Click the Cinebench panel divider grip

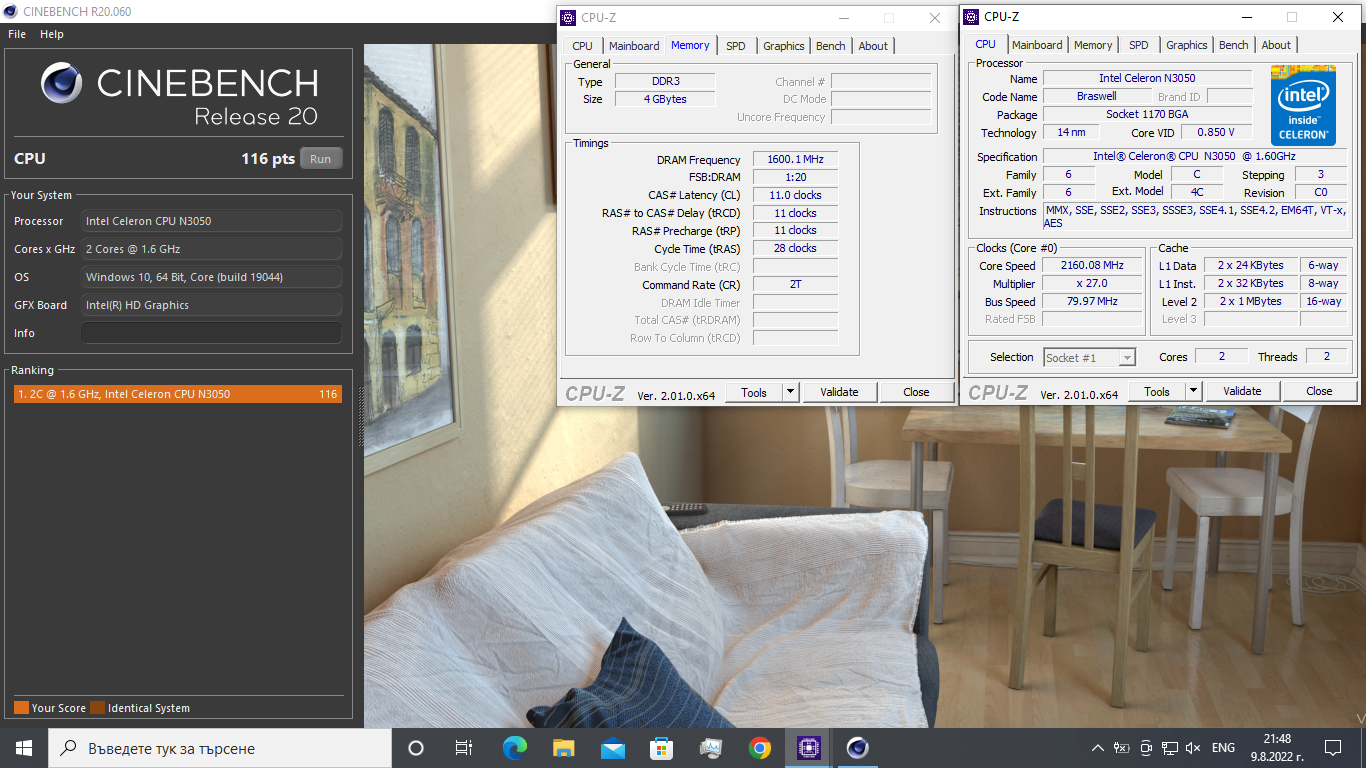point(360,415)
